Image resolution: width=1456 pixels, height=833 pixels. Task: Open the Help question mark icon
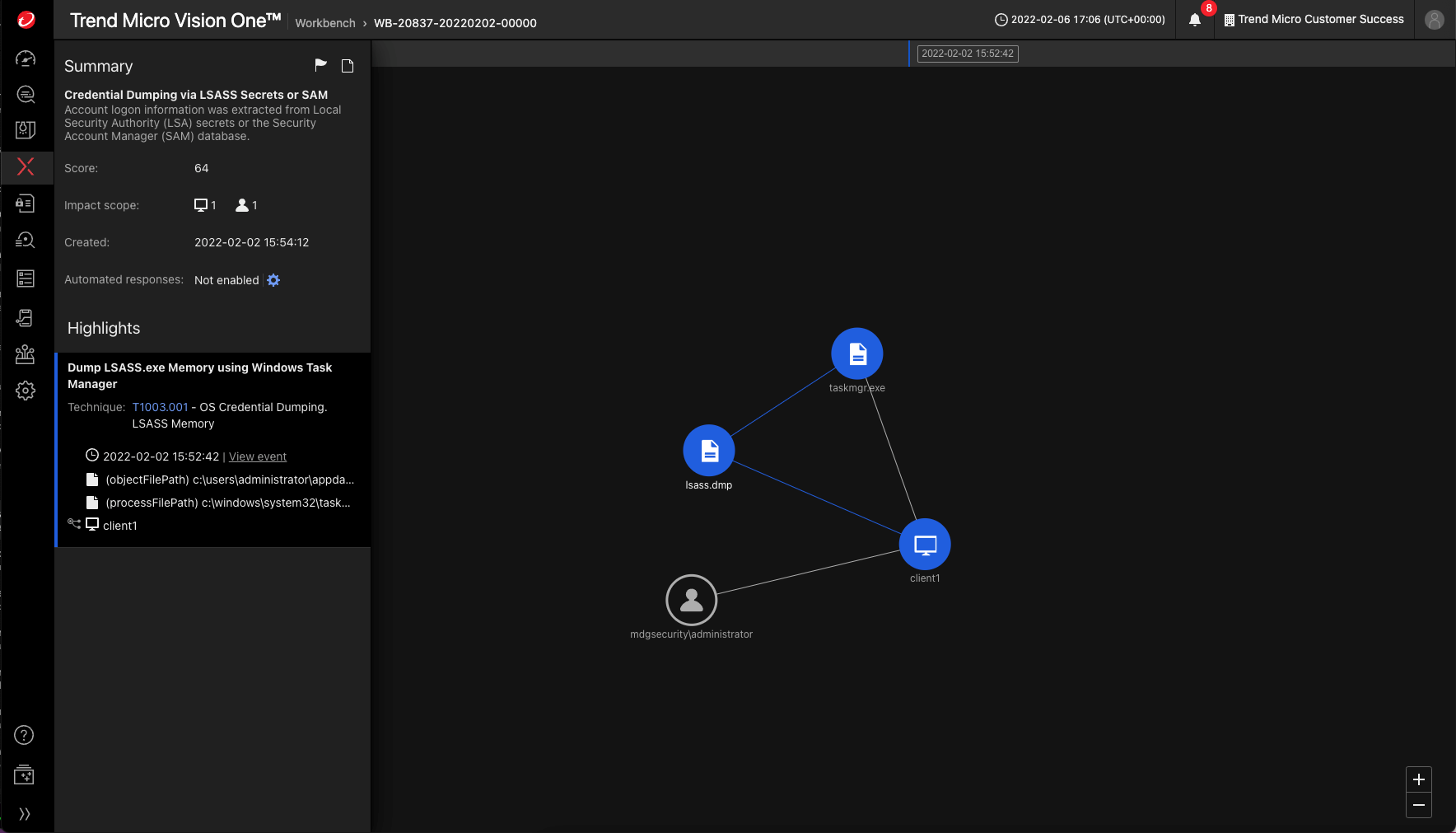click(25, 735)
